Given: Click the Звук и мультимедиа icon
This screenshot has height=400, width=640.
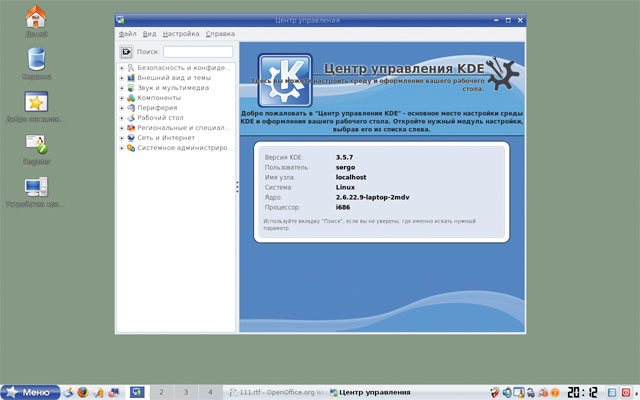Looking at the screenshot, I should [131, 88].
